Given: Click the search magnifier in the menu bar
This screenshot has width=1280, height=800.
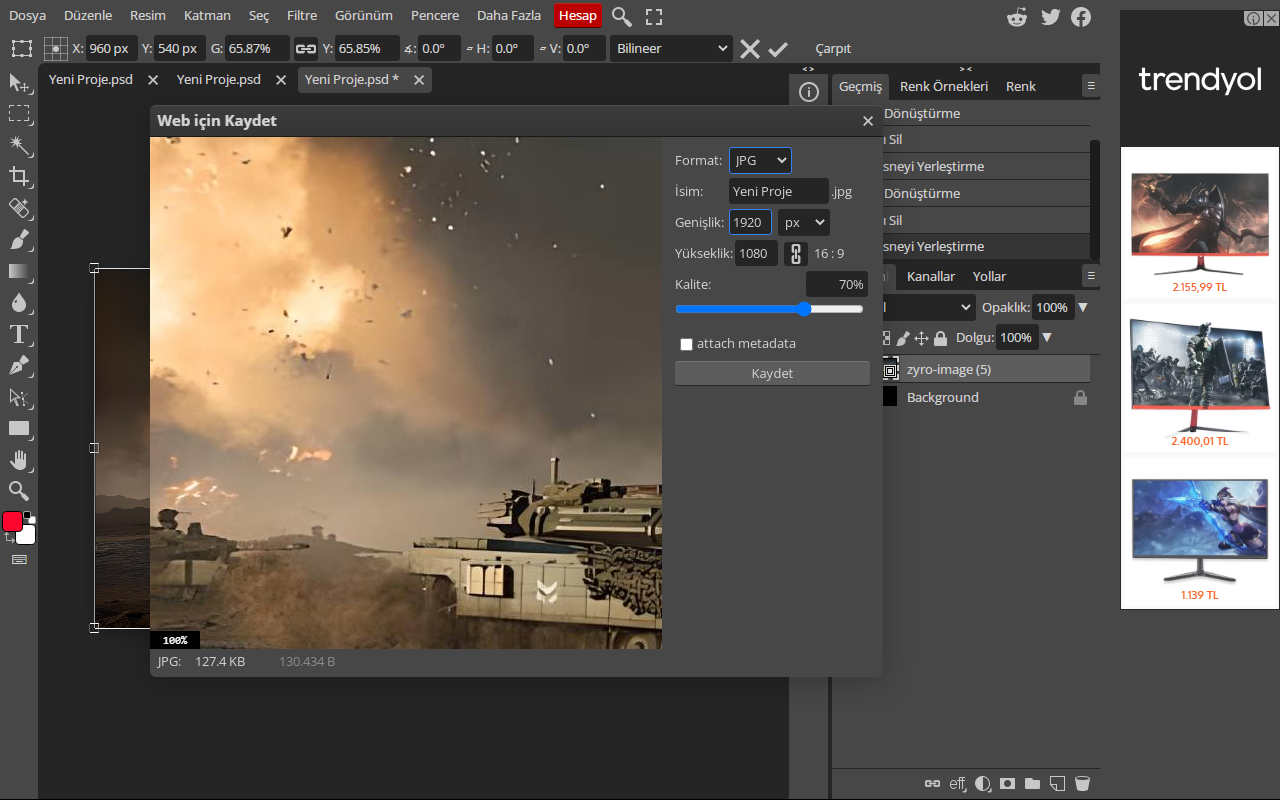Looking at the screenshot, I should [622, 16].
